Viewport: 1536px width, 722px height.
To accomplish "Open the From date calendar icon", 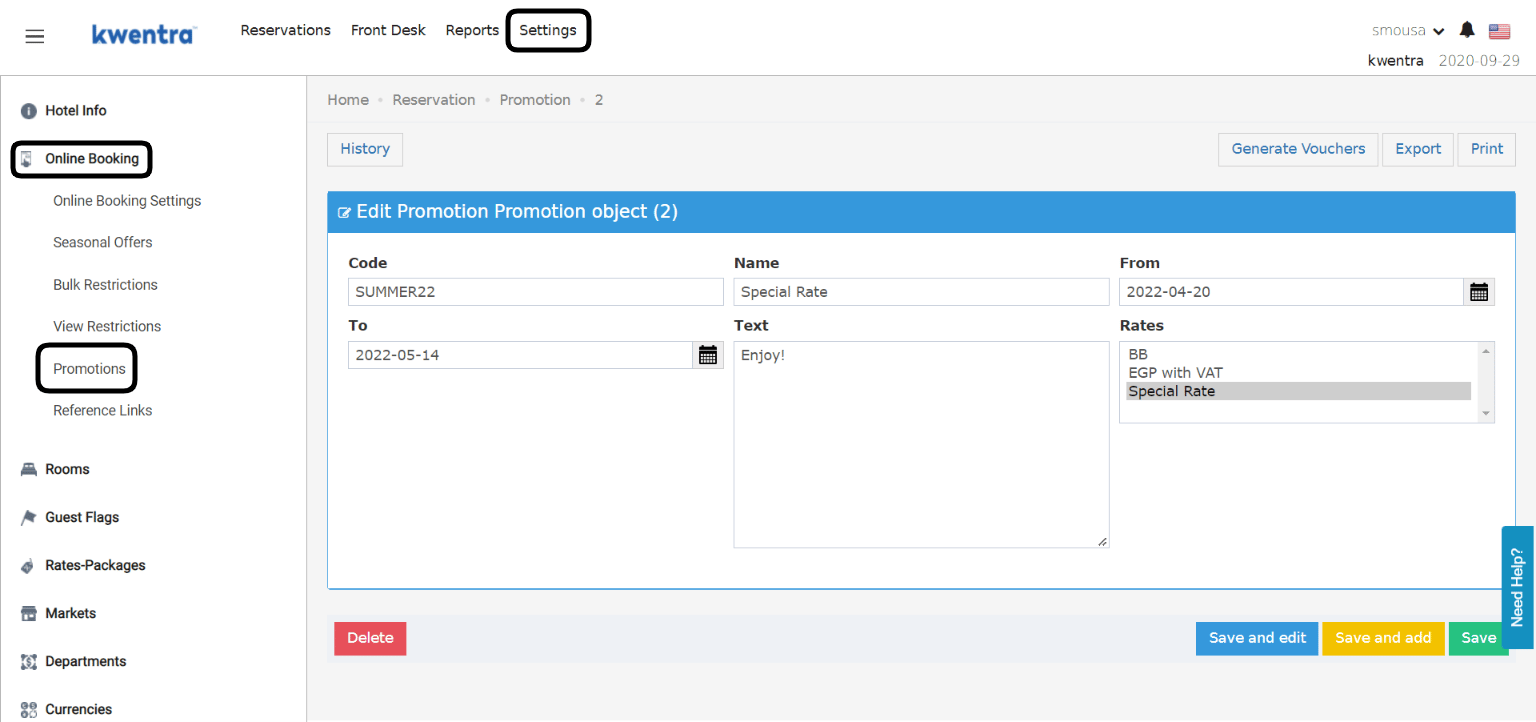I will 1479,292.
